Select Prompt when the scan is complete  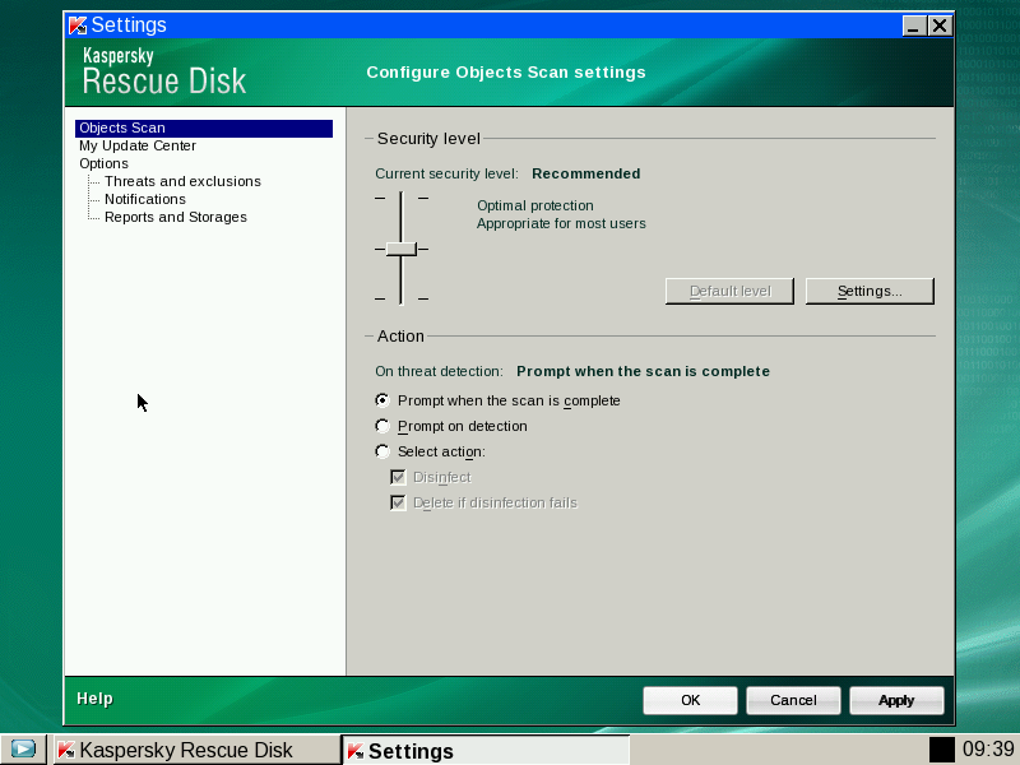(382, 400)
